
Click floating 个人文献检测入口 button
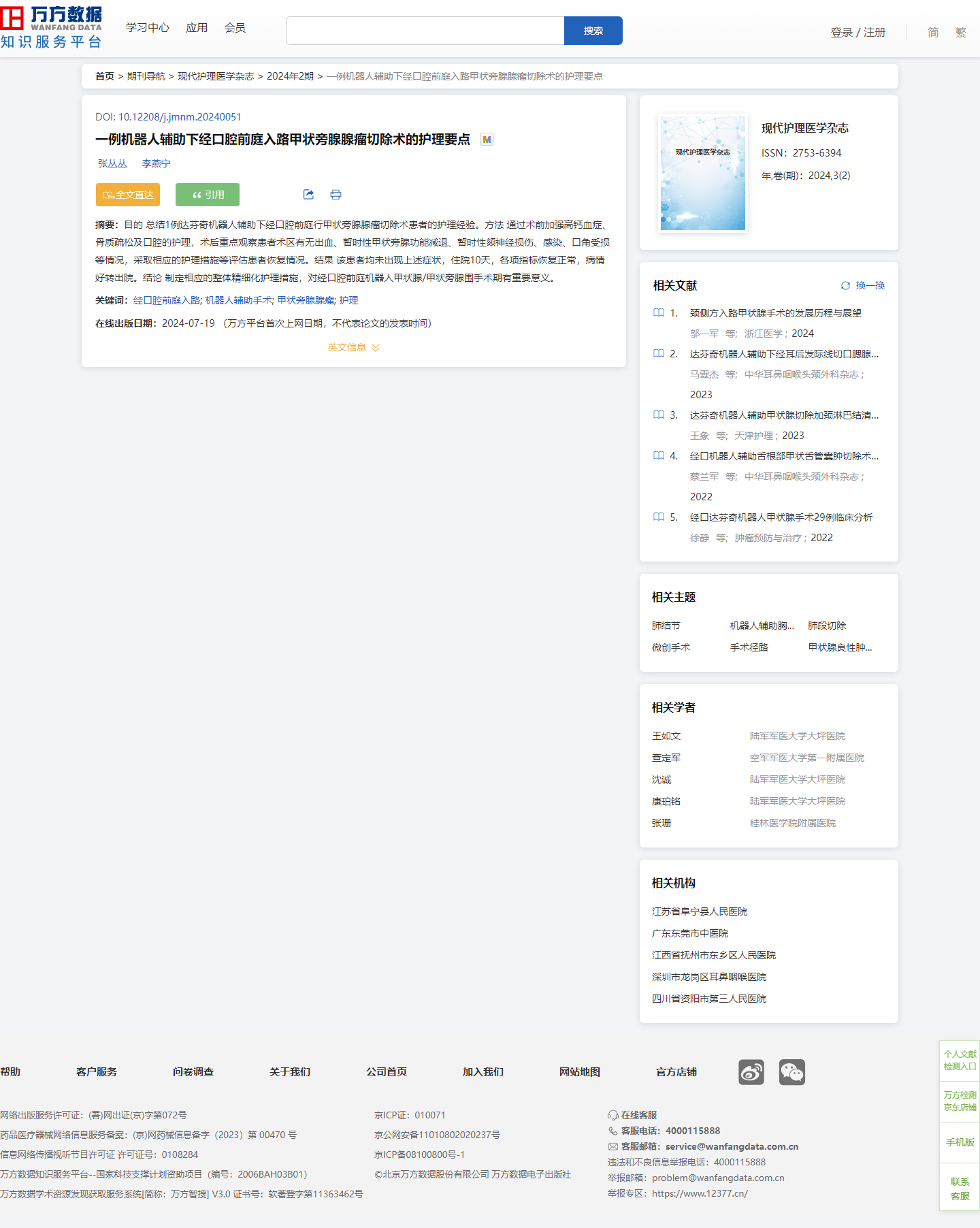click(x=960, y=1061)
